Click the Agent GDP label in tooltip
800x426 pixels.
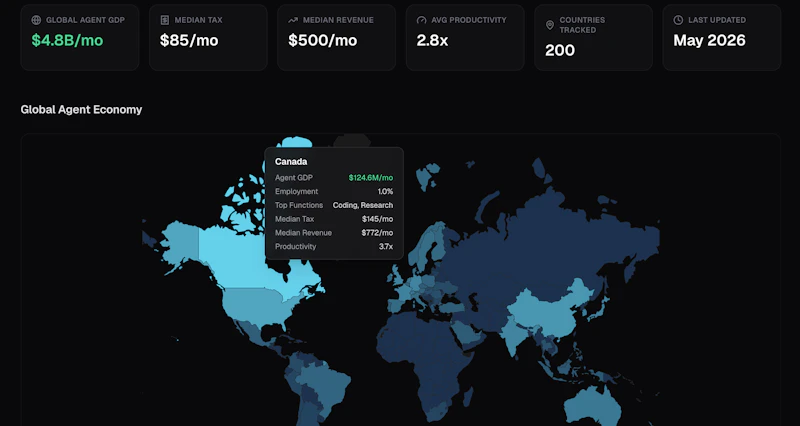pyautogui.click(x=294, y=178)
